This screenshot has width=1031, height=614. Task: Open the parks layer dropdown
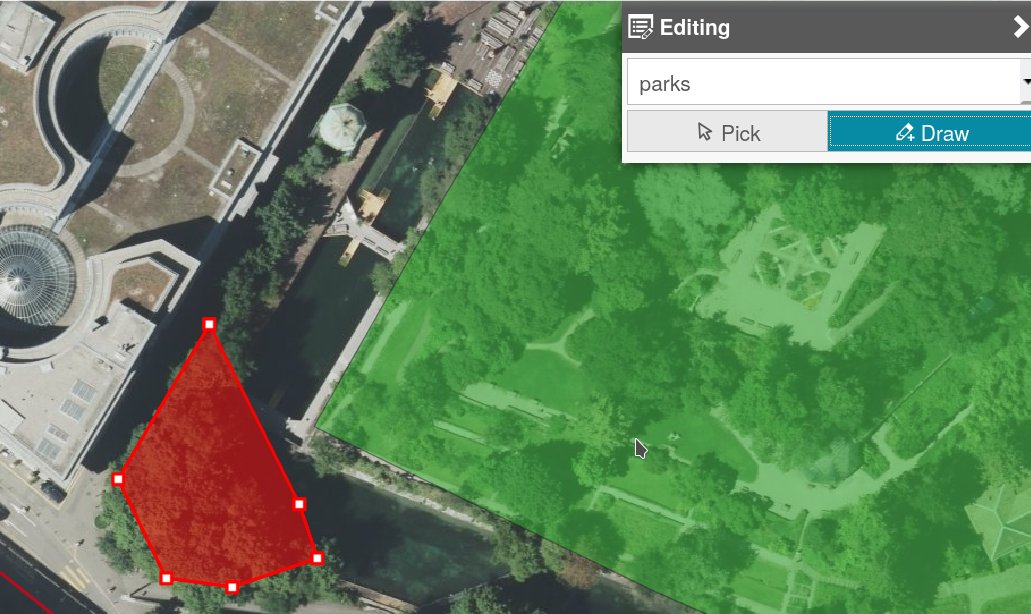pyautogui.click(x=828, y=82)
